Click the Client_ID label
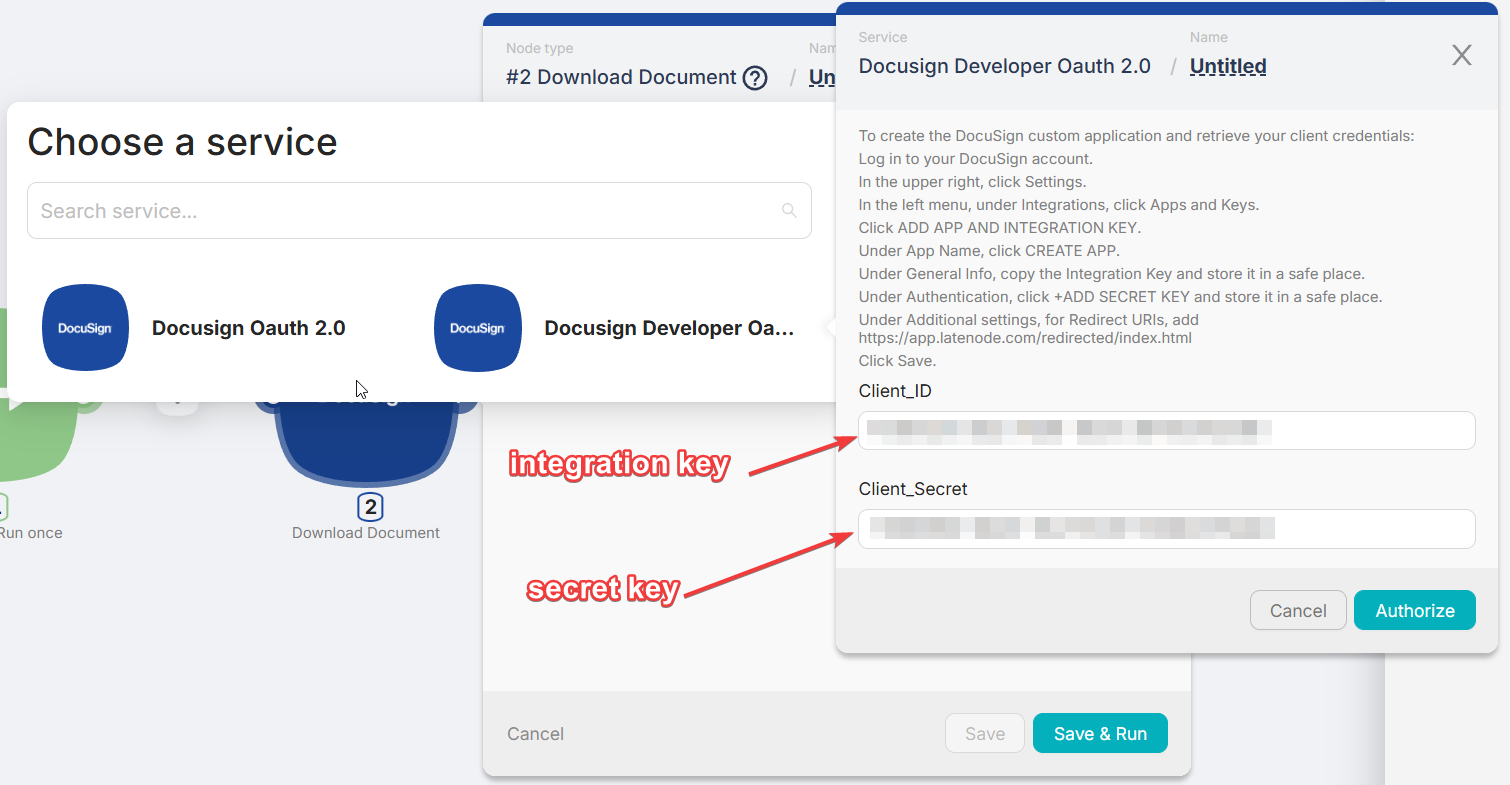This screenshot has height=785, width=1510. [895, 391]
